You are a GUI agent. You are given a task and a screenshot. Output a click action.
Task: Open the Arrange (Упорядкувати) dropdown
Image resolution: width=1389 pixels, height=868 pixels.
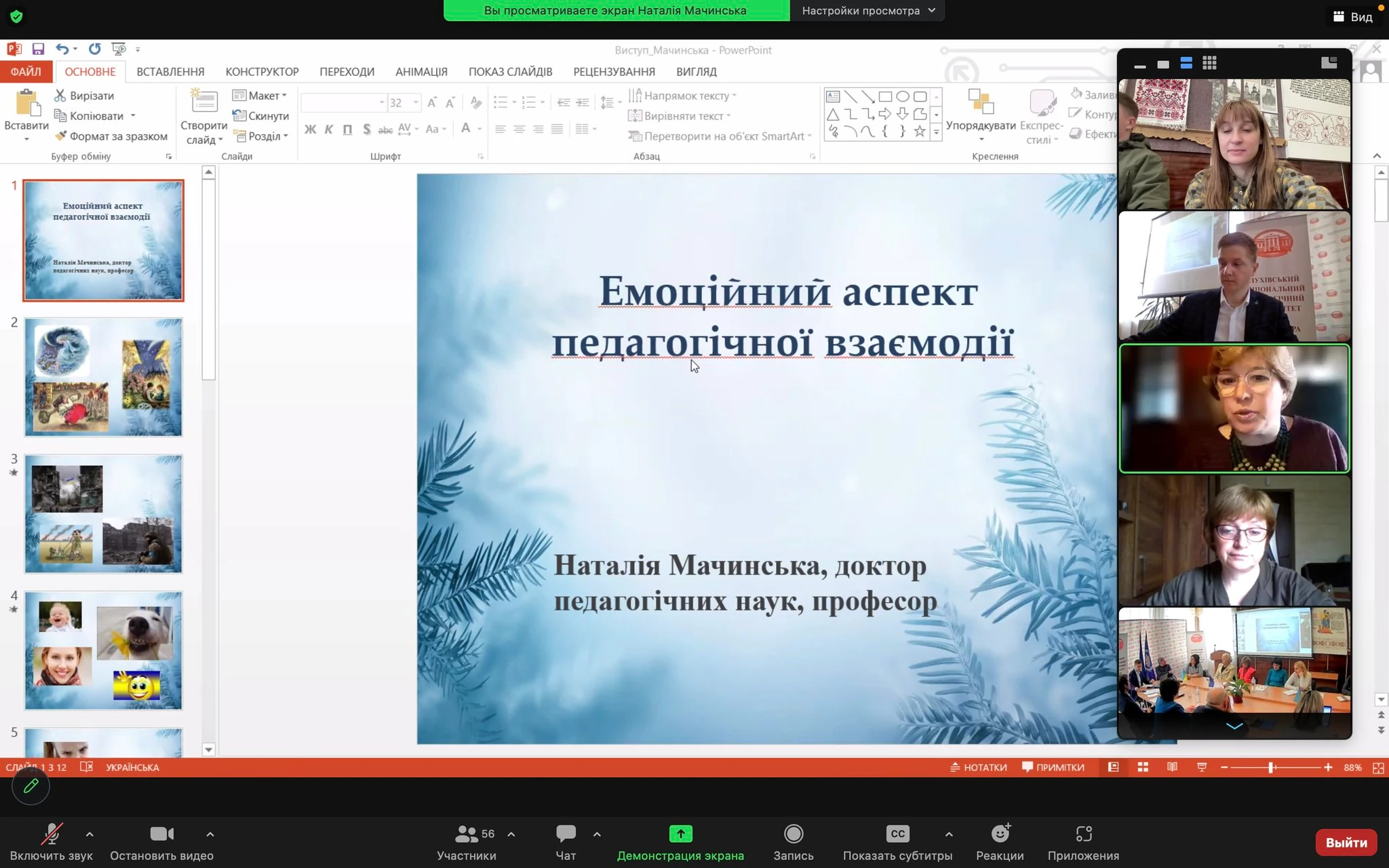click(x=981, y=115)
